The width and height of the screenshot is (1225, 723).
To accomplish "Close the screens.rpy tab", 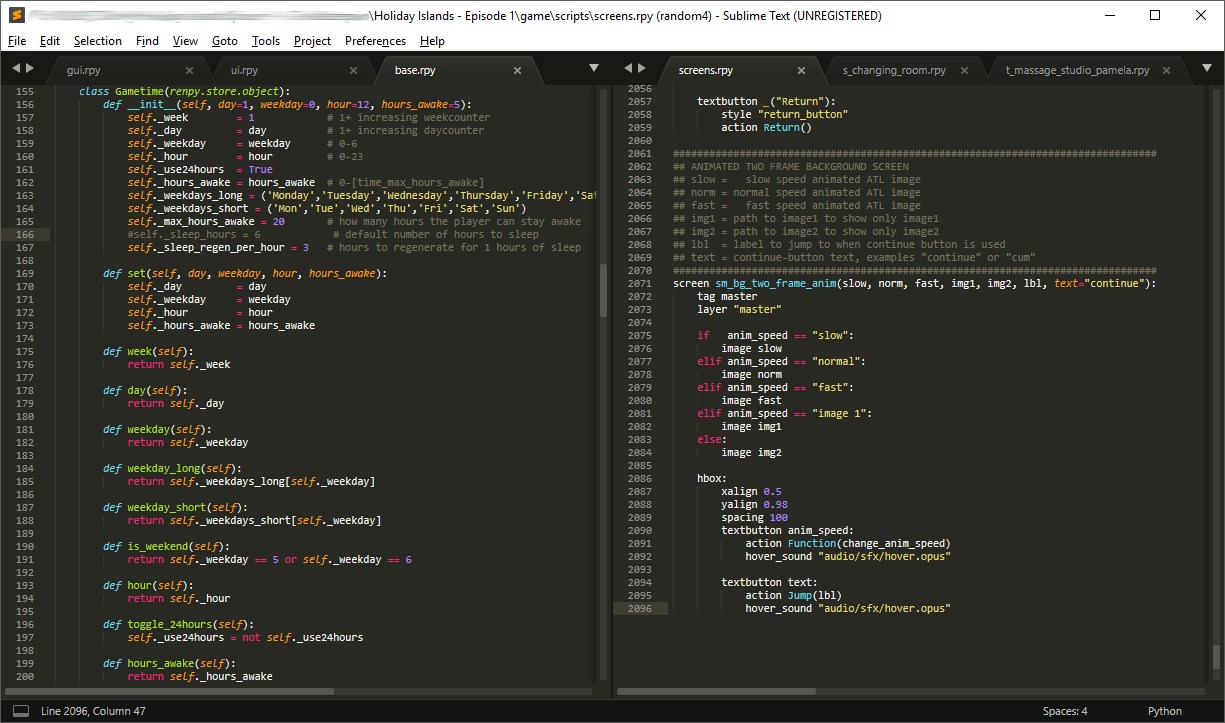I will pyautogui.click(x=801, y=71).
